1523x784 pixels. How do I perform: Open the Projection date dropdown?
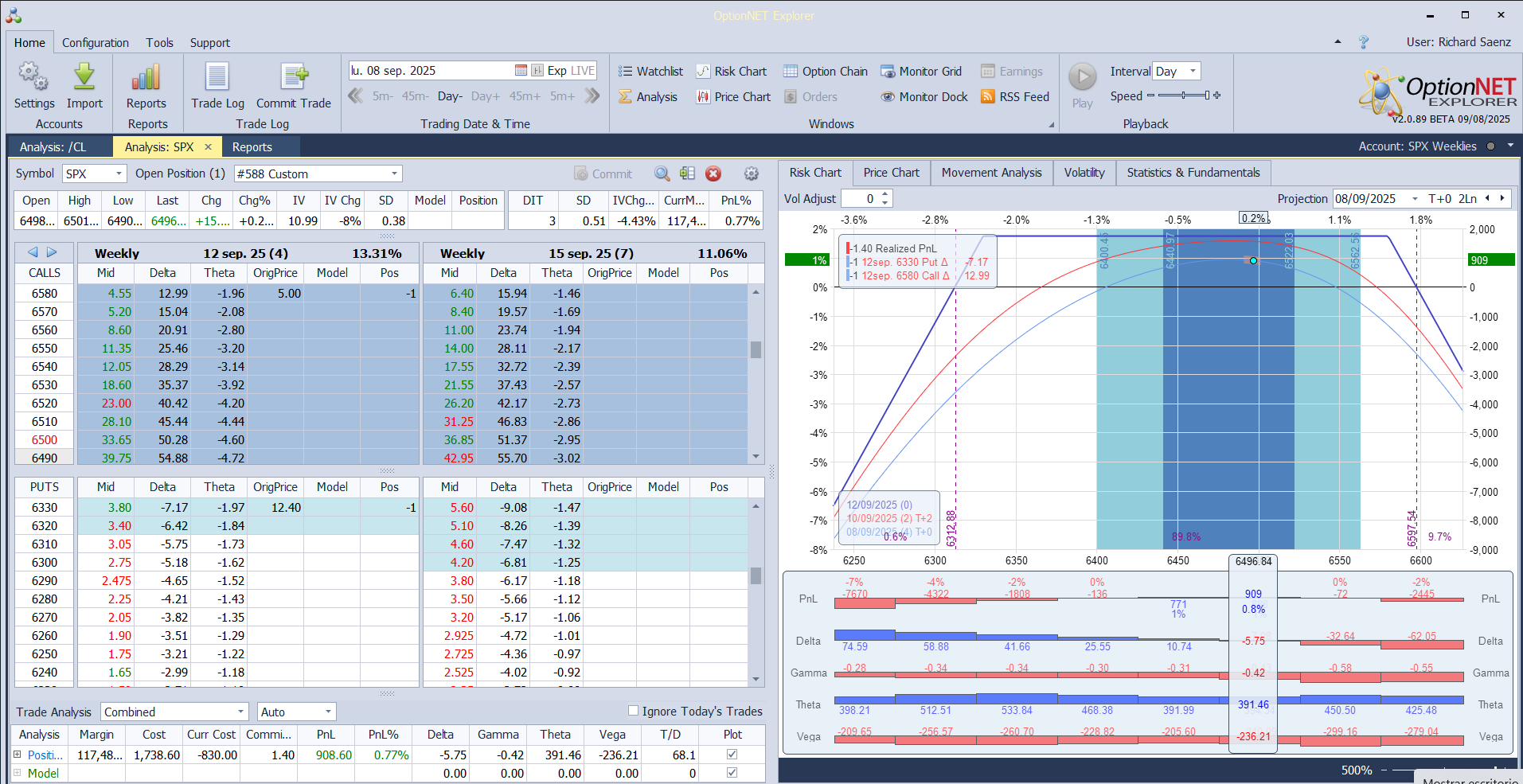coord(1415,199)
